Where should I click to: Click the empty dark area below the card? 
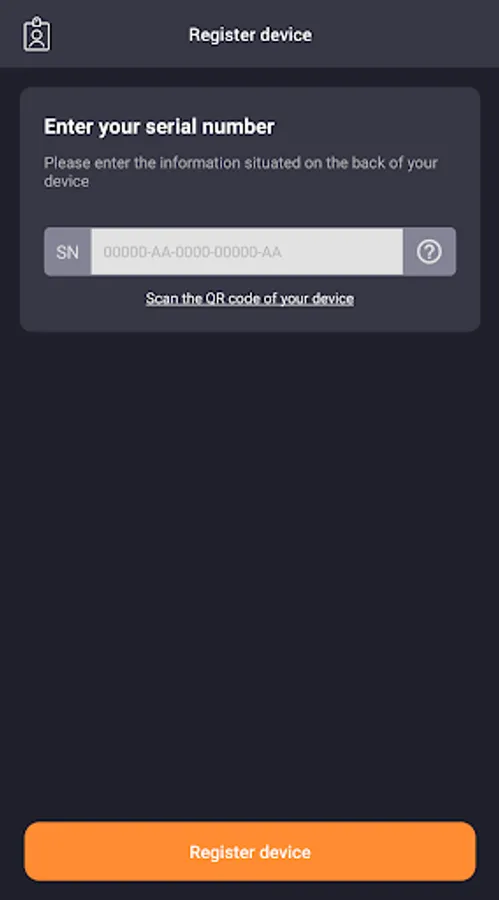coord(250,574)
